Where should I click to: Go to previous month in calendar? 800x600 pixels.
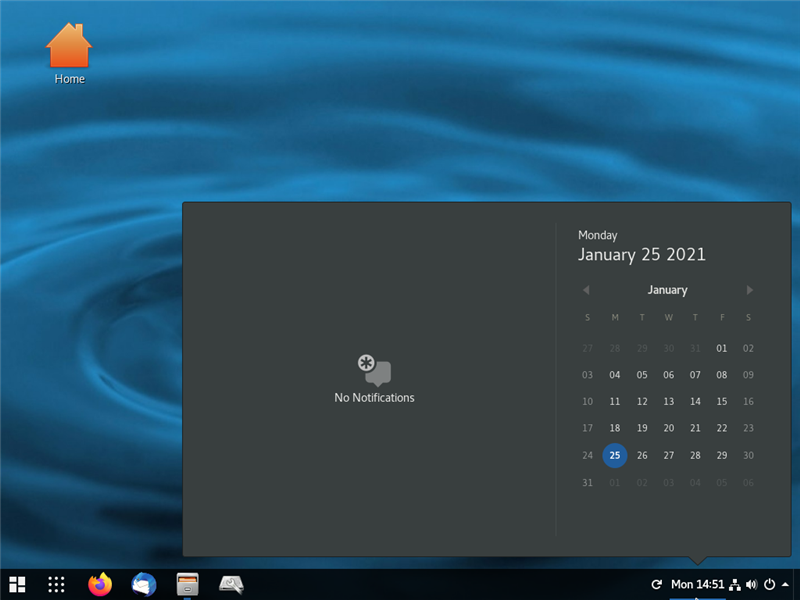[x=586, y=290]
